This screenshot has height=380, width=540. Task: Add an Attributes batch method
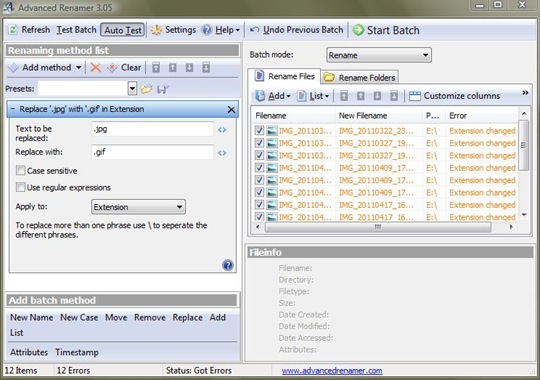point(29,352)
